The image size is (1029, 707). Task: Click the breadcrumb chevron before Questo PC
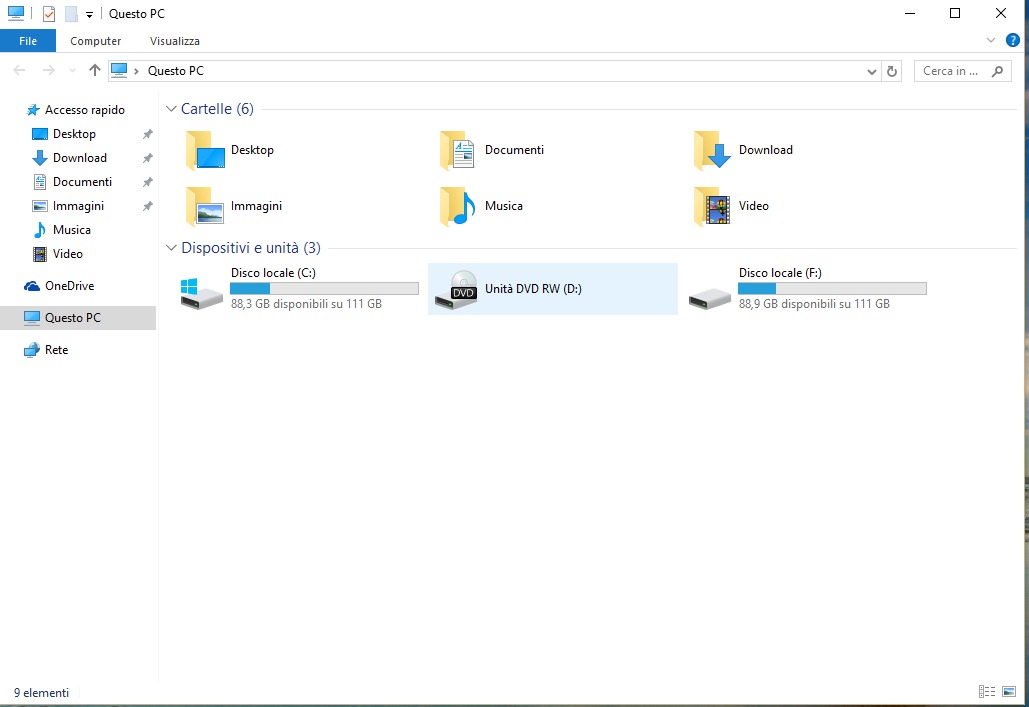(x=136, y=71)
